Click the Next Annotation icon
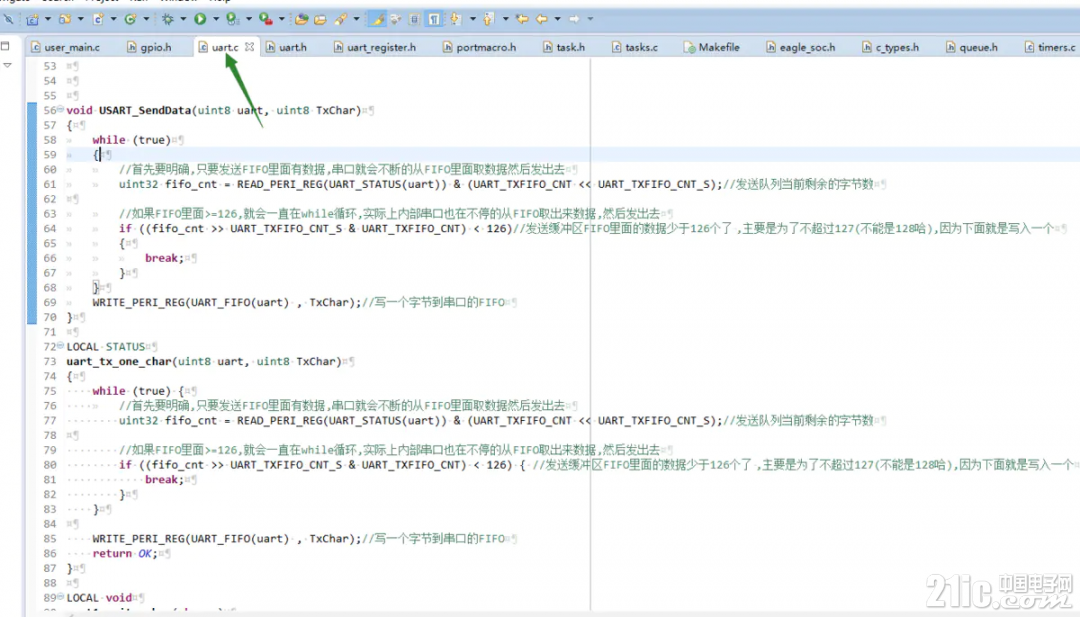 455,19
